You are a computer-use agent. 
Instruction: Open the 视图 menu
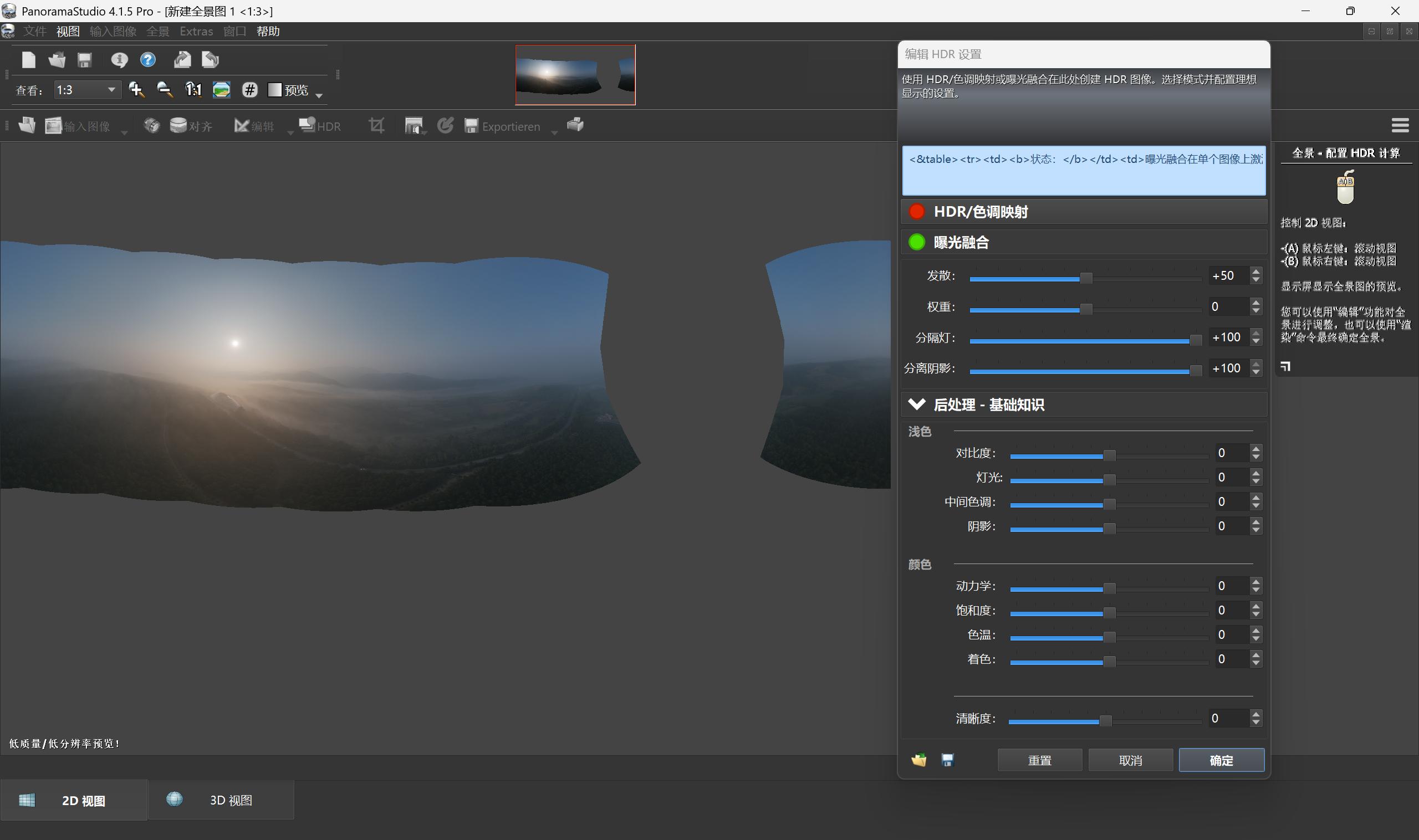click(68, 31)
